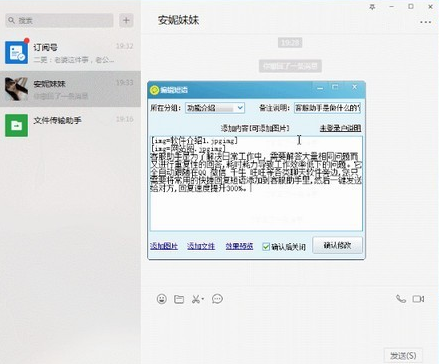Click the 未登录户说明 link
The width and height of the screenshot is (439, 364).
coord(340,128)
